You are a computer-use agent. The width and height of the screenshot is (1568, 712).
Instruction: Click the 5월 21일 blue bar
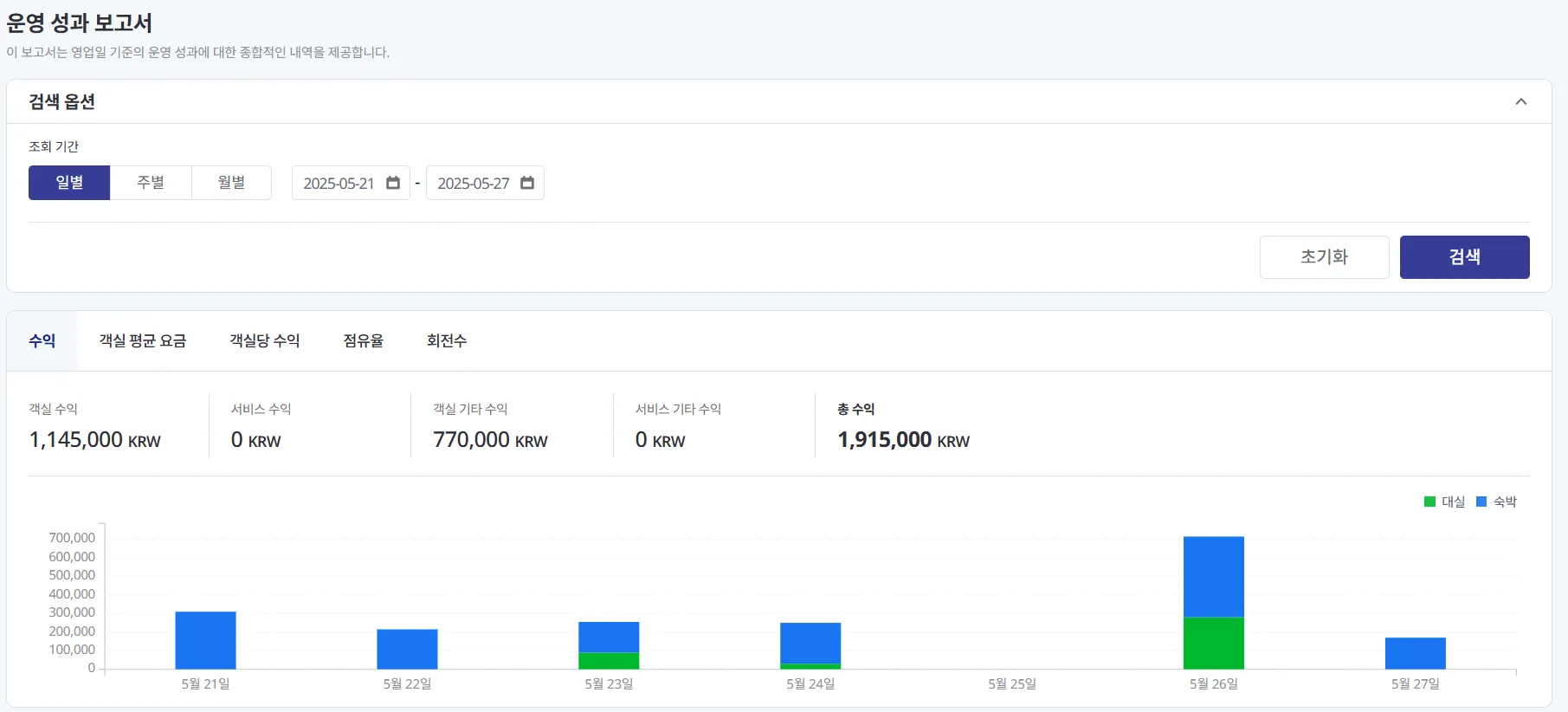(205, 641)
